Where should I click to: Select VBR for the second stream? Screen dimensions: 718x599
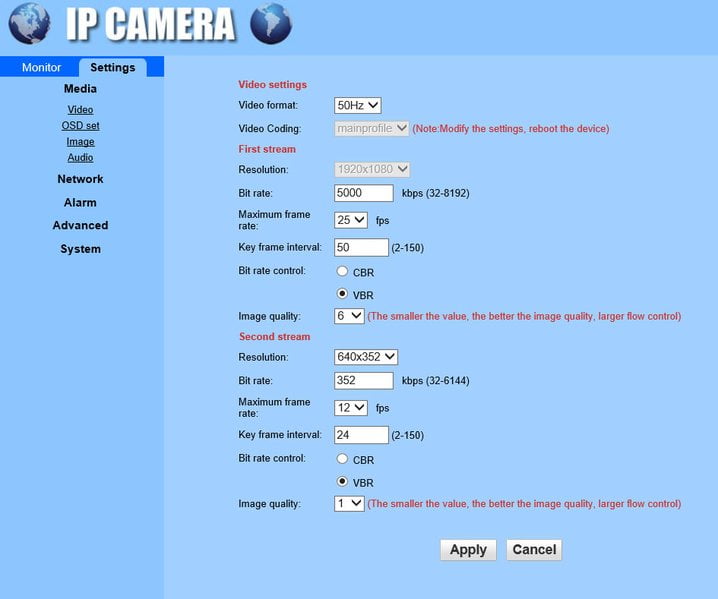tap(342, 481)
